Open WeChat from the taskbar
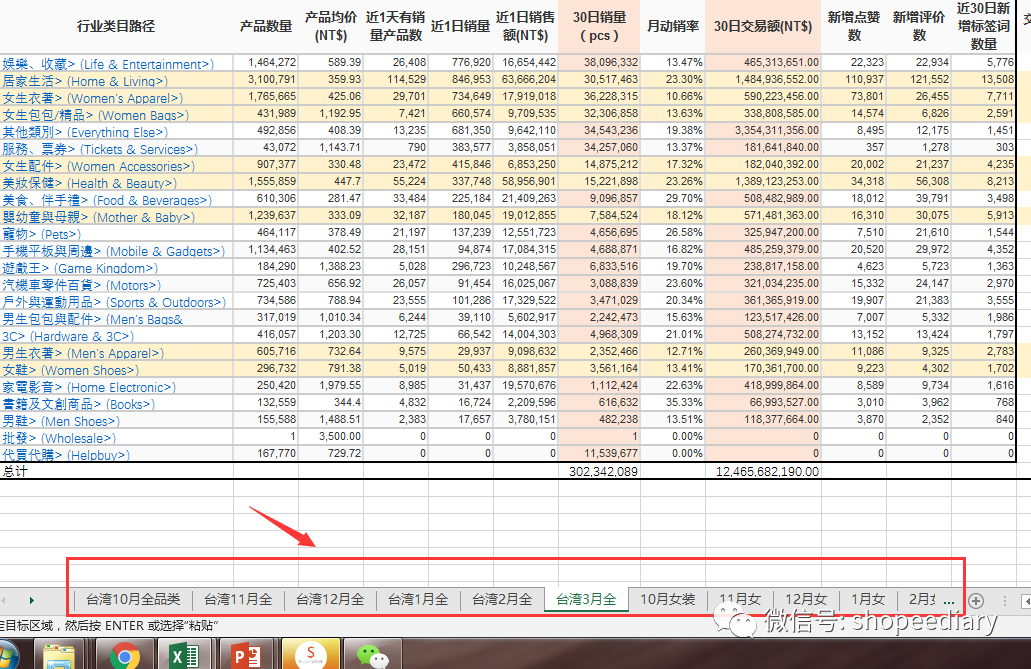 pyautogui.click(x=372, y=654)
